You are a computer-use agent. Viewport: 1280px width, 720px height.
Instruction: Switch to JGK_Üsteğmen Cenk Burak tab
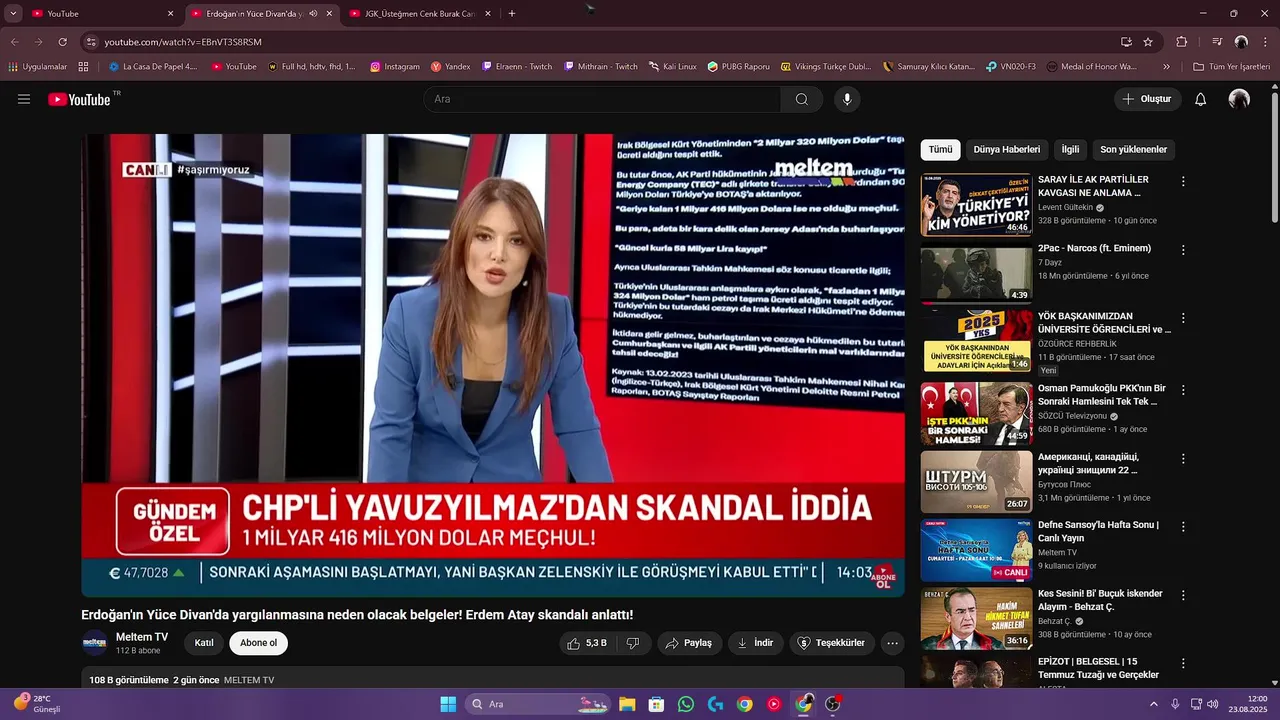420,14
